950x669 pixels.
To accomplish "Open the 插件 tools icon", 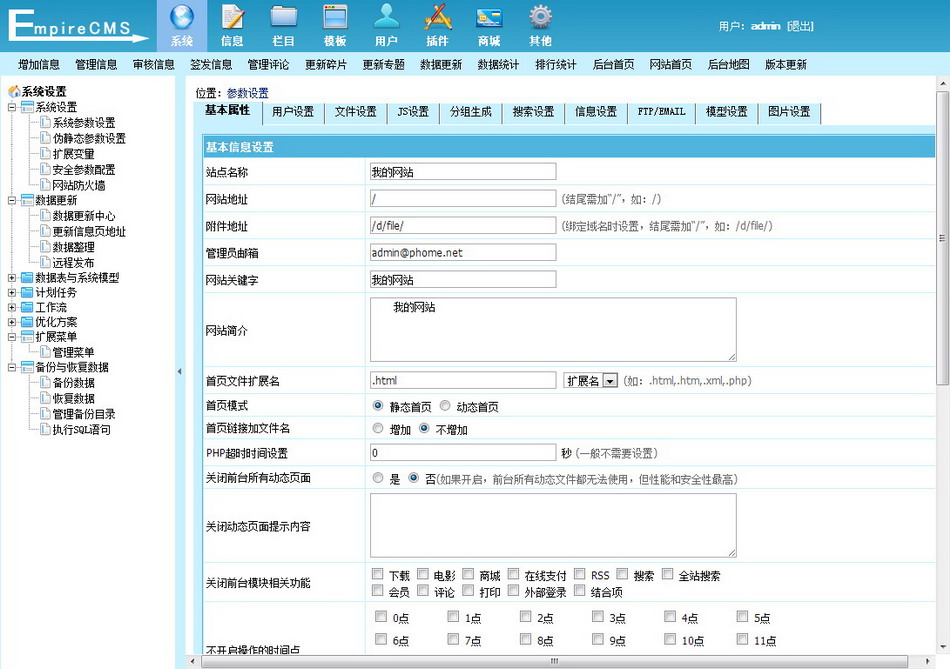I will (x=437, y=18).
